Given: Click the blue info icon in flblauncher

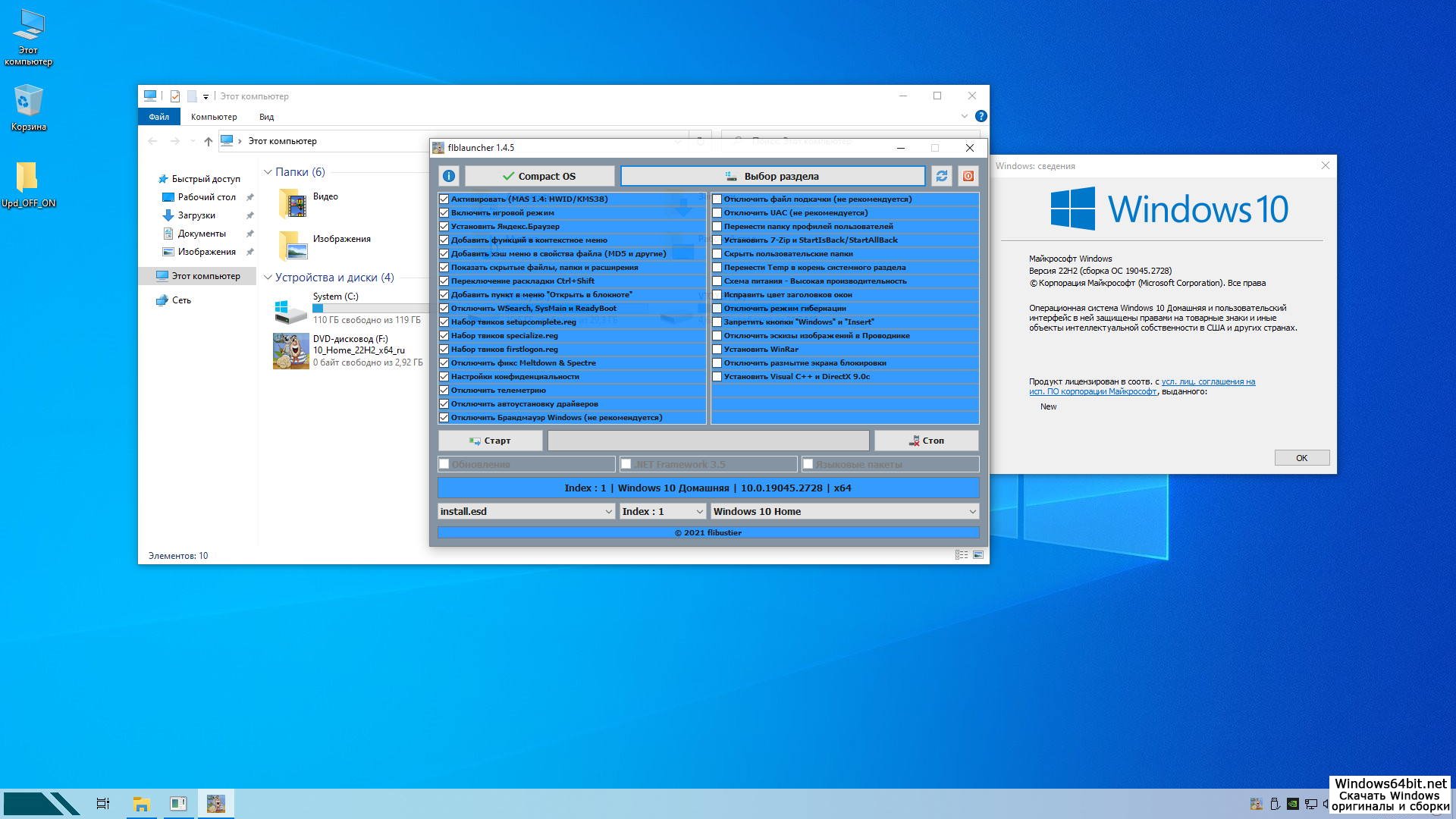Looking at the screenshot, I should coord(449,176).
